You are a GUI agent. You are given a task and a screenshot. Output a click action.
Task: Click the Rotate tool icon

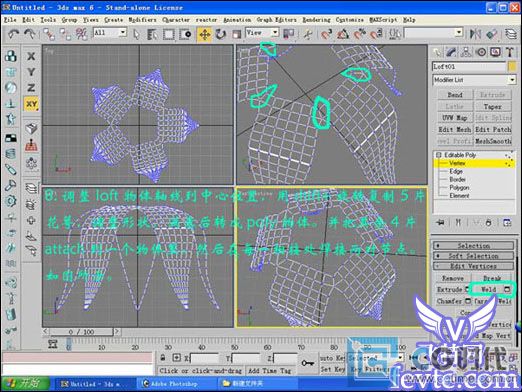220,34
